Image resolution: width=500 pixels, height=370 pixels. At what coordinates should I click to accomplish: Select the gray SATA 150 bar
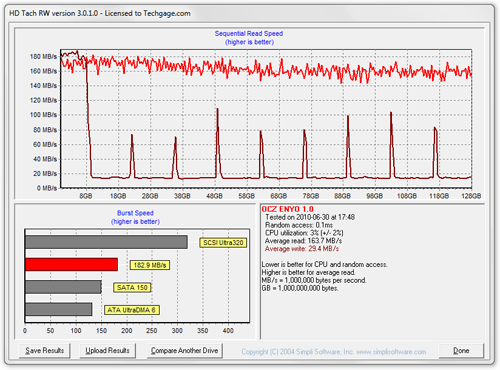tap(63, 287)
